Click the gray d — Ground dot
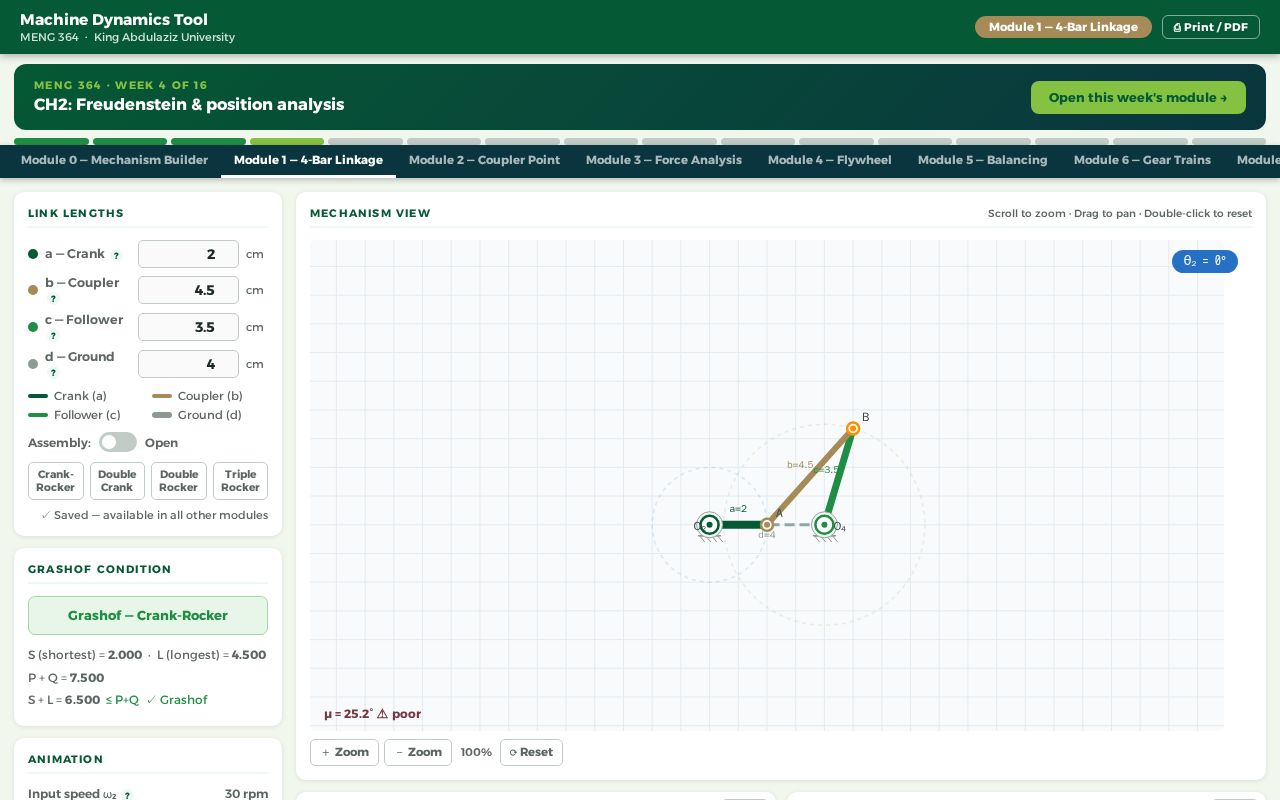 pos(33,364)
